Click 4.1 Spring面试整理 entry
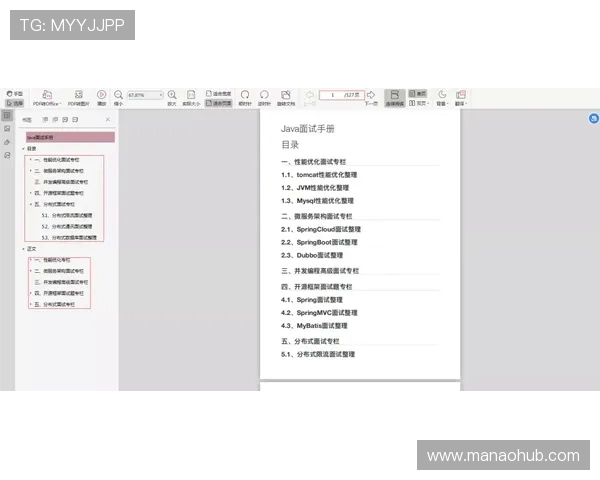The image size is (600, 480). pos(311,300)
